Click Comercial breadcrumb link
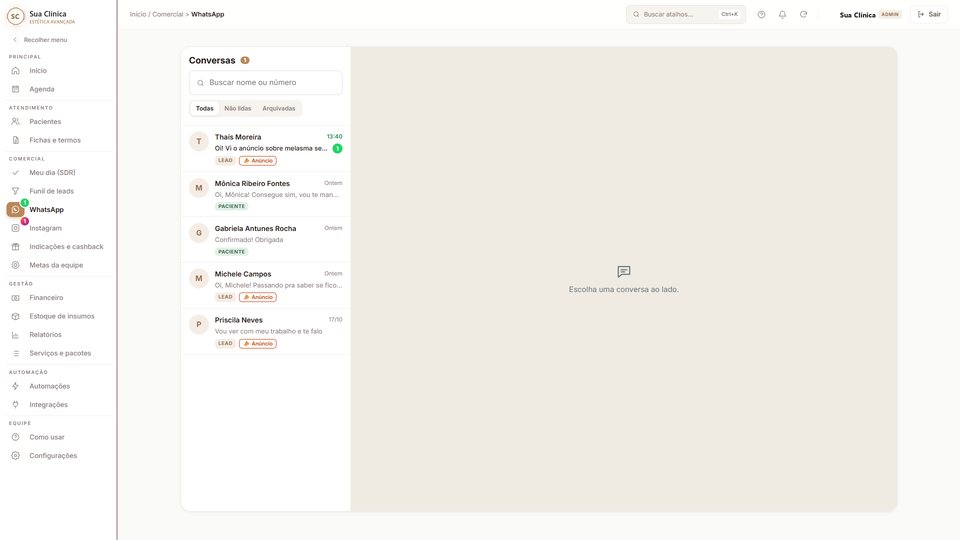This screenshot has width=960, height=540. point(168,14)
